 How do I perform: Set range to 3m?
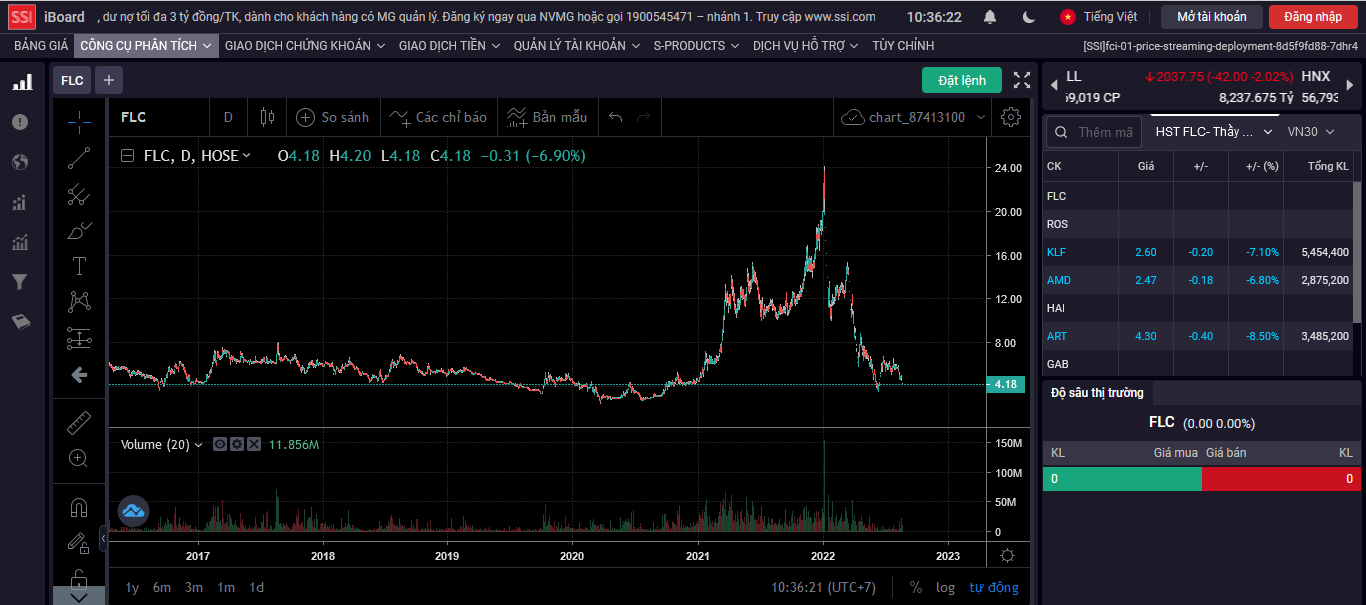click(x=194, y=588)
